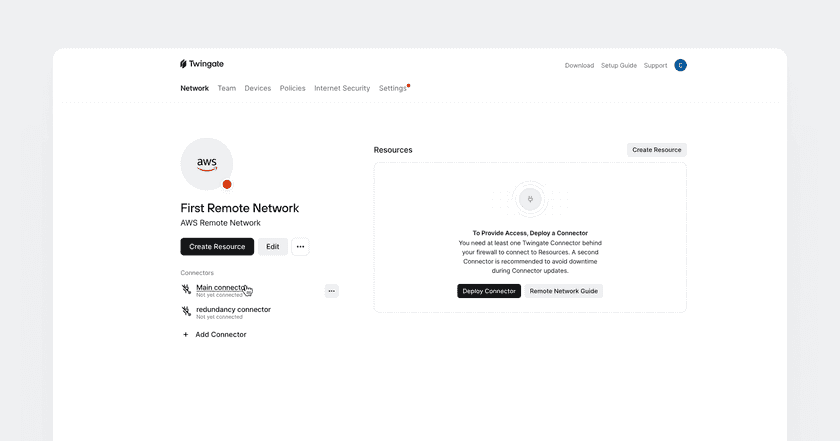Switch to the Network tab
The image size is (840, 441).
(x=194, y=88)
